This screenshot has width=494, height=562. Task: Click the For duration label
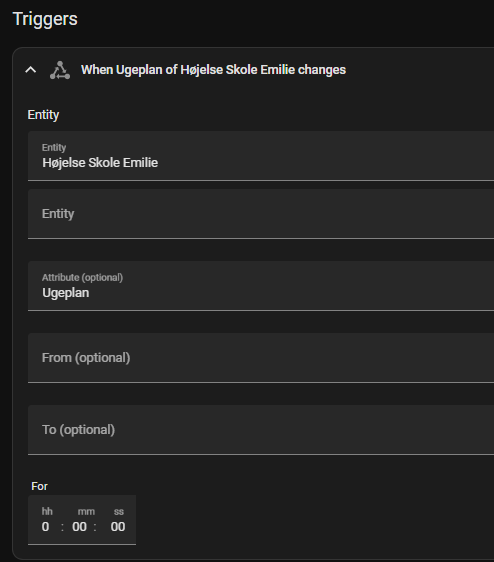pyautogui.click(x=39, y=486)
